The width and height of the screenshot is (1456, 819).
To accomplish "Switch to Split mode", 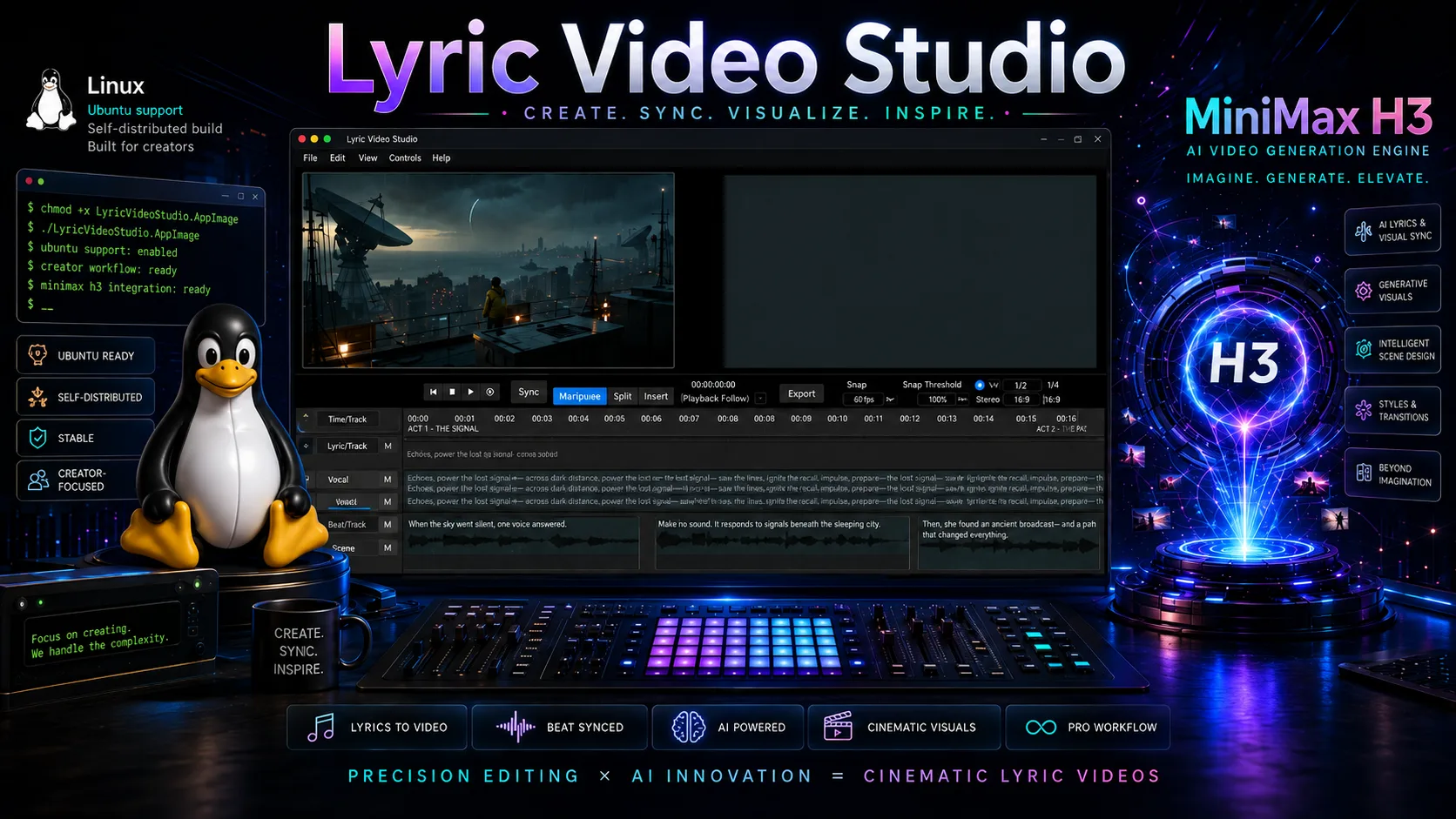I will tap(623, 396).
